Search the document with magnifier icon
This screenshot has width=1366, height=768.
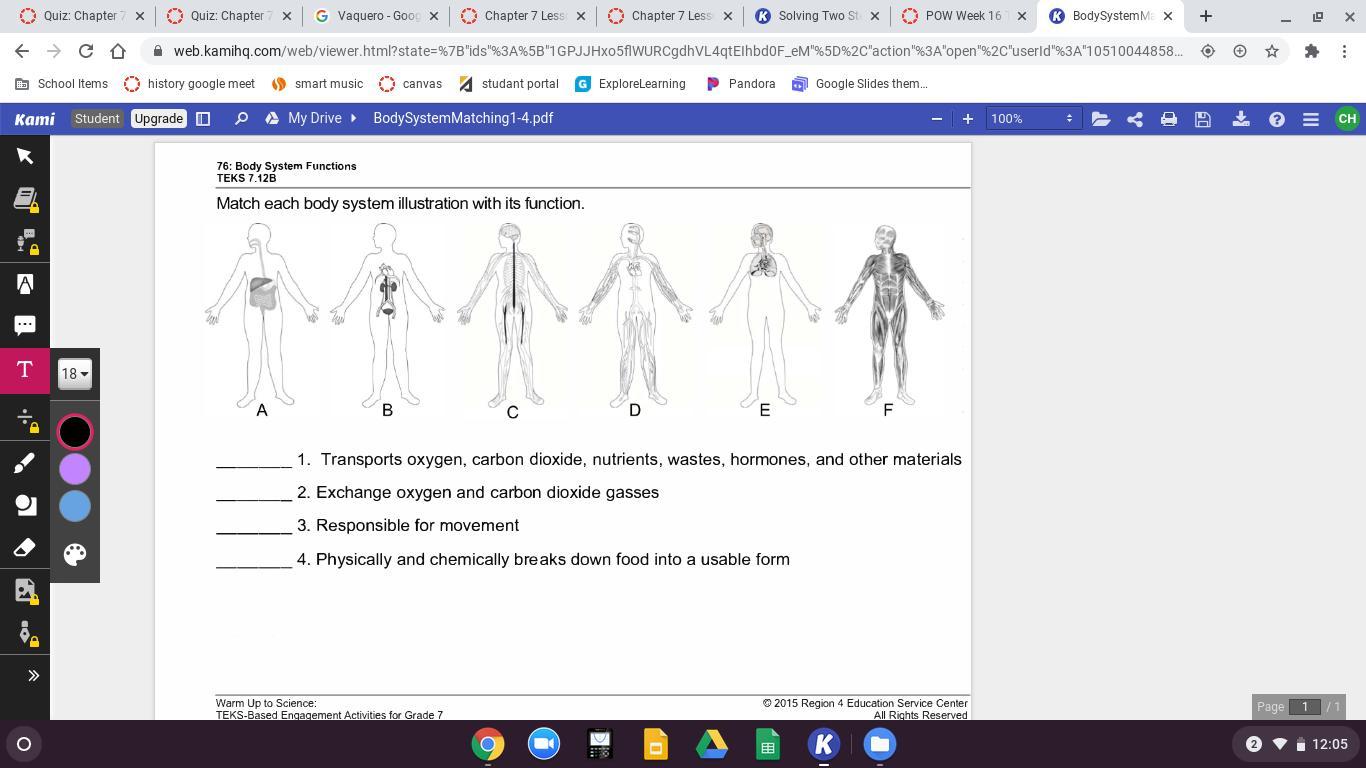coord(241,118)
